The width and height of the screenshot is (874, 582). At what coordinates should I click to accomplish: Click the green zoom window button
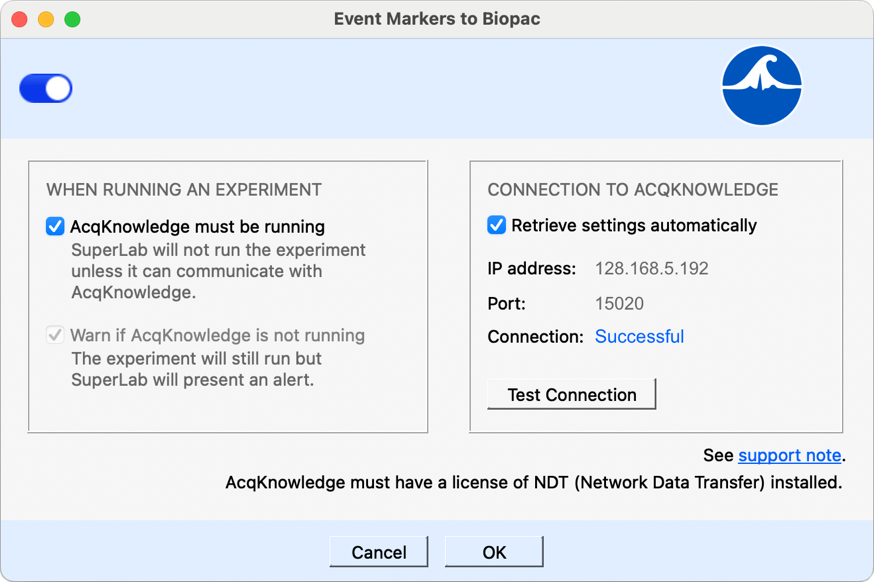(x=70, y=17)
